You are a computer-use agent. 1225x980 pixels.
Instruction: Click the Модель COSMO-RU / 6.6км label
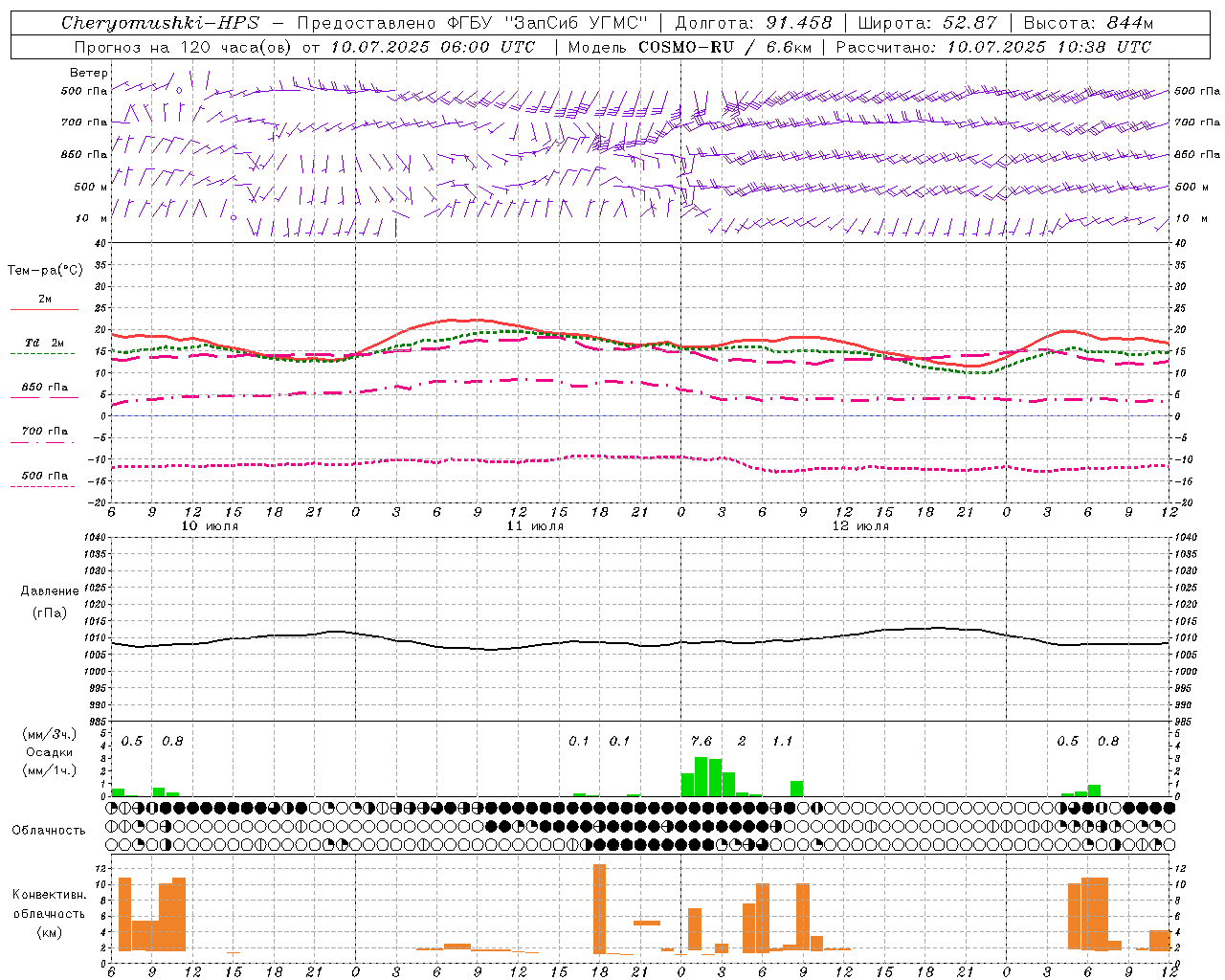tap(690, 47)
